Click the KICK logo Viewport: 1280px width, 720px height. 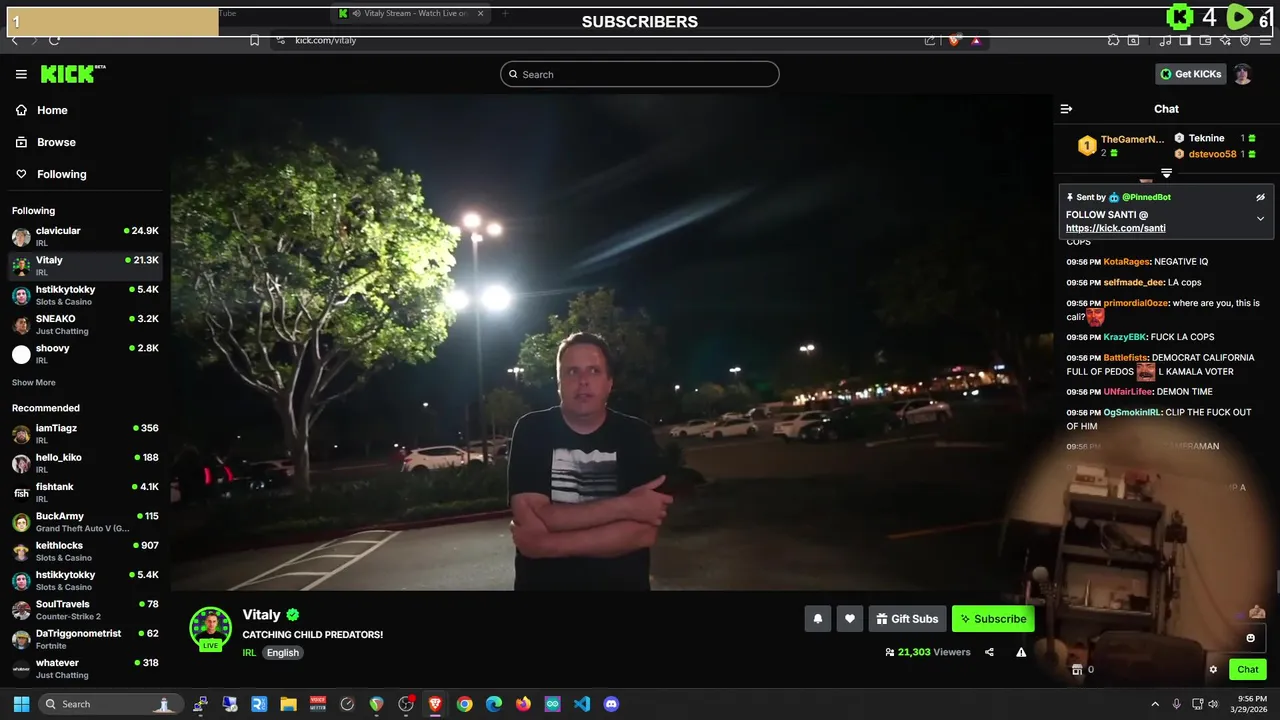72,74
